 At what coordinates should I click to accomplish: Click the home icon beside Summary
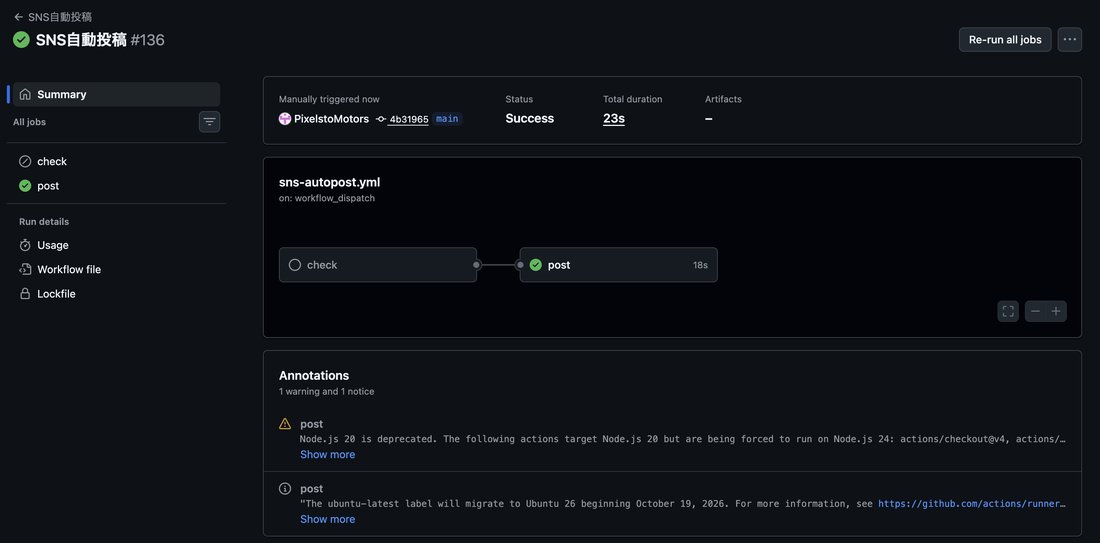click(x=25, y=94)
